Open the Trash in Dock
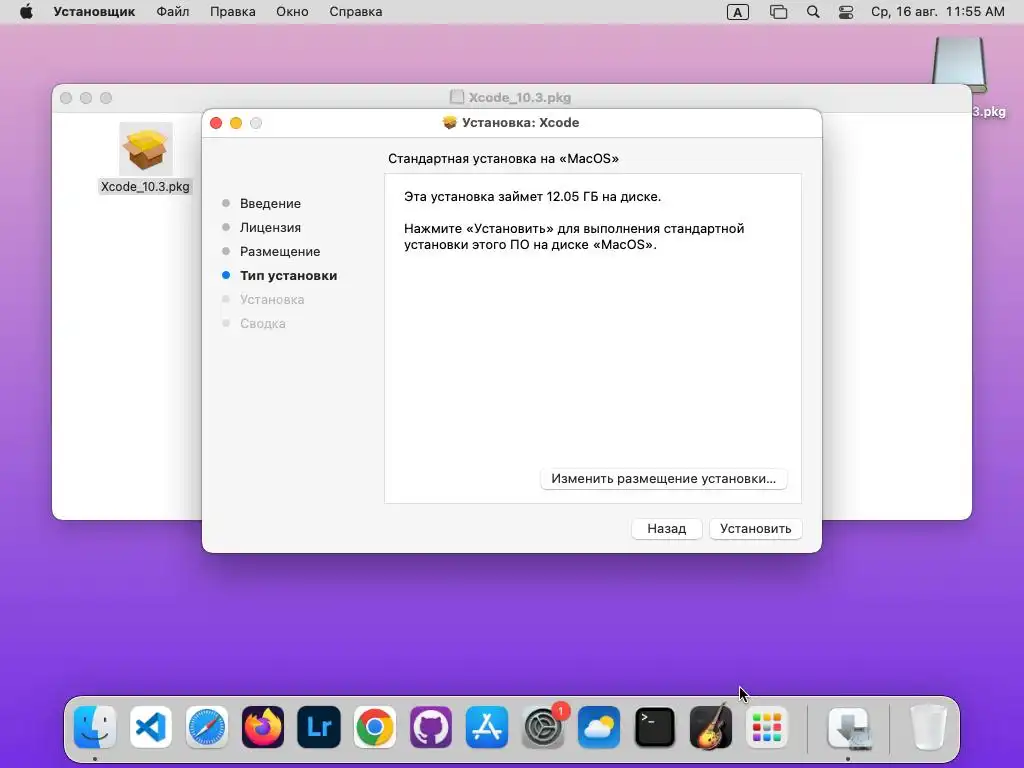 coord(928,727)
